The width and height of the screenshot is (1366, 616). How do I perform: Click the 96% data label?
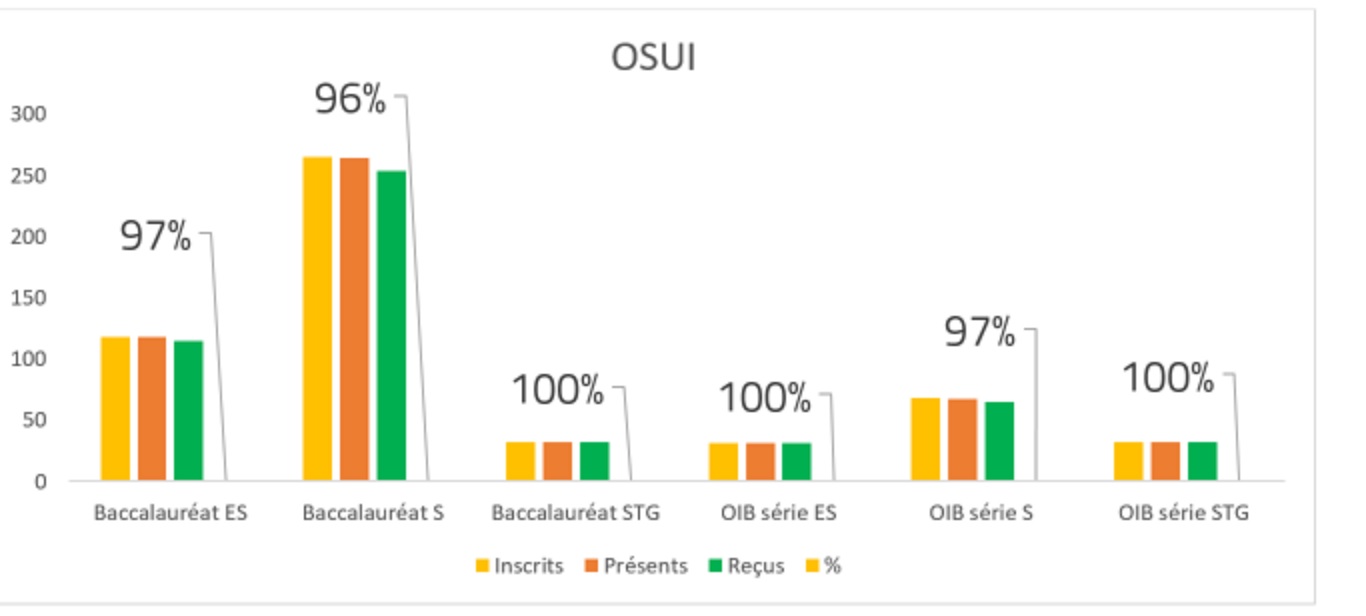tap(350, 99)
